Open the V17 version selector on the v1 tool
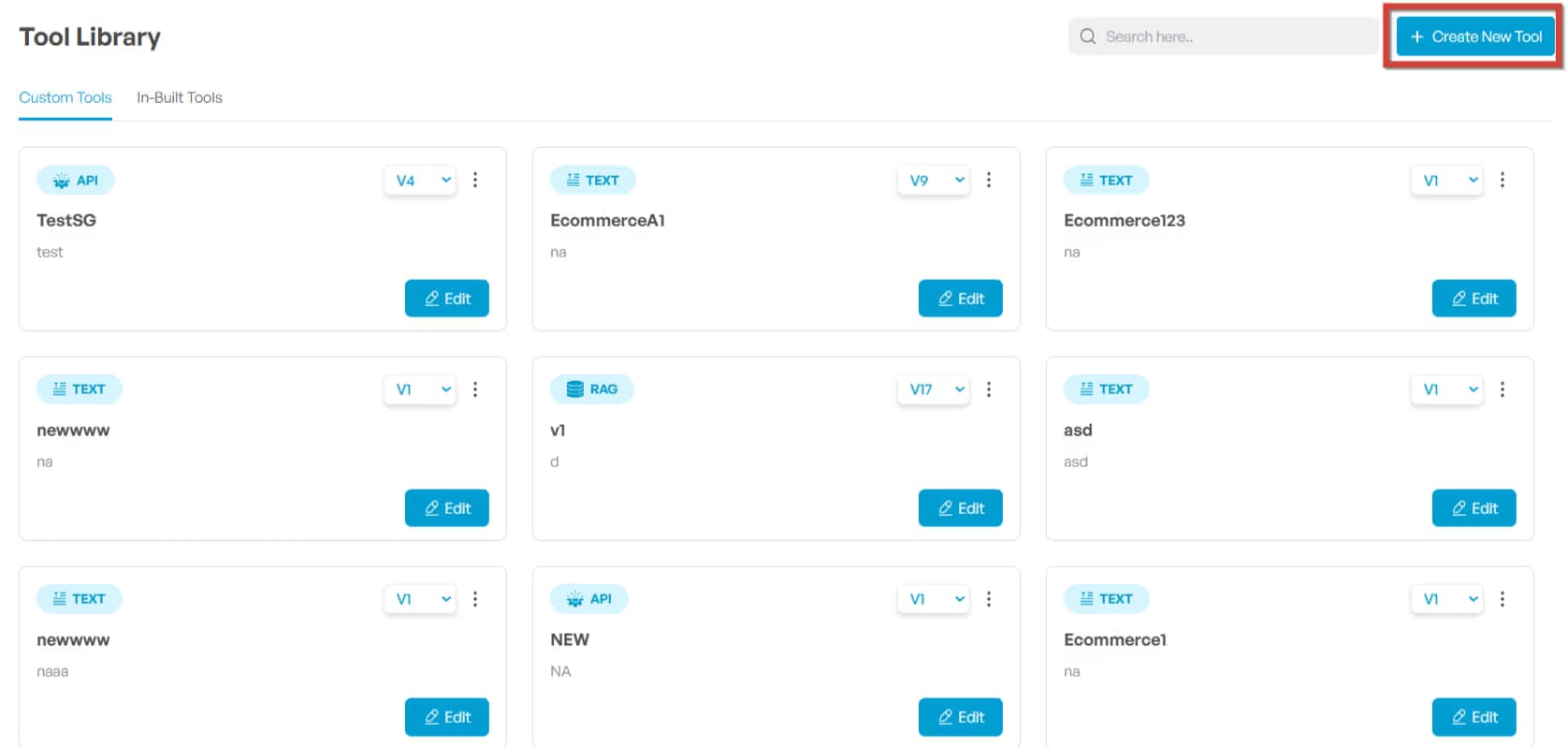Image resolution: width=1568 pixels, height=747 pixels. tap(933, 389)
